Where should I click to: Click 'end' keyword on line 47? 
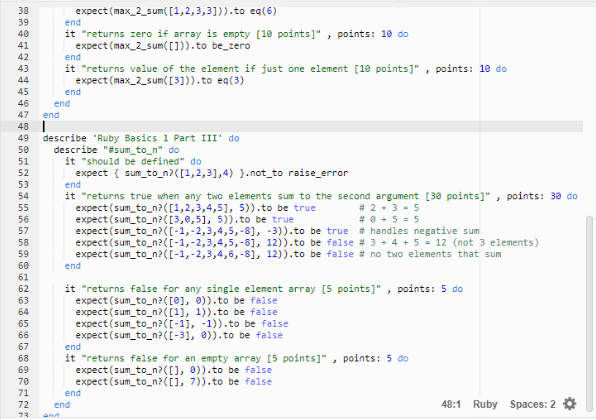51,115
